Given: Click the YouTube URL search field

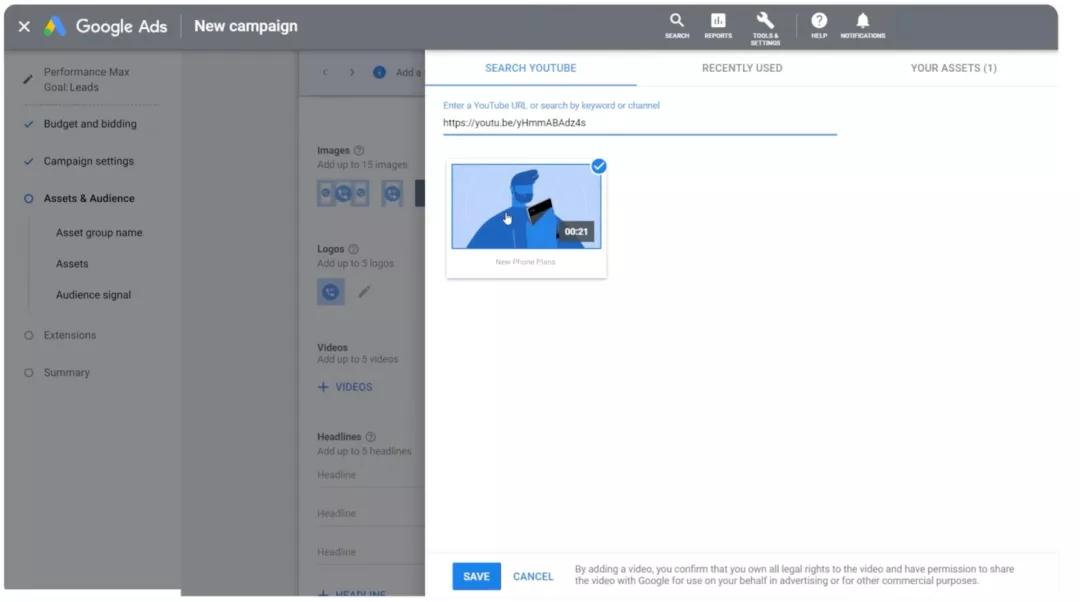Looking at the screenshot, I should click(x=639, y=123).
